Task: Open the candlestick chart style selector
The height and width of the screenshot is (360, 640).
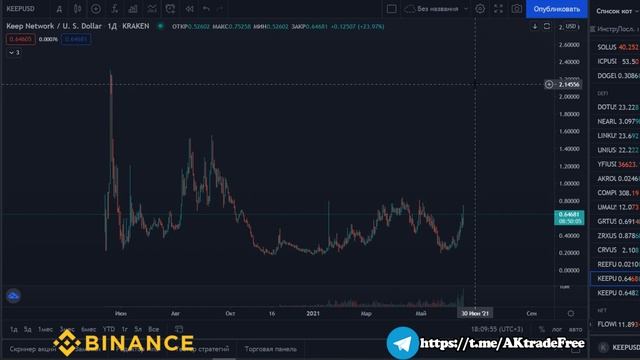Action: click(77, 9)
